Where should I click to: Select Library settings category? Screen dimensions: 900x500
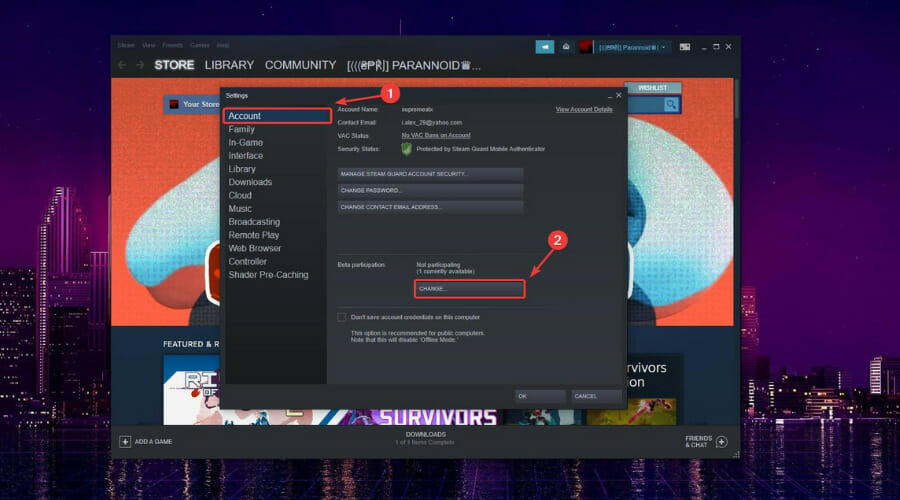242,169
